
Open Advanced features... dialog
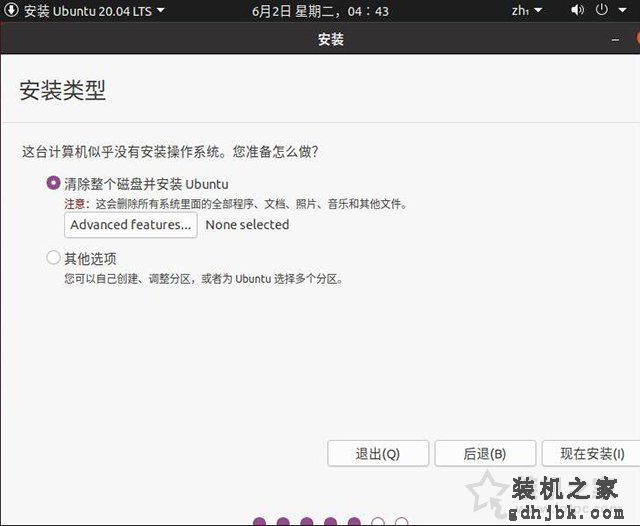tap(131, 225)
